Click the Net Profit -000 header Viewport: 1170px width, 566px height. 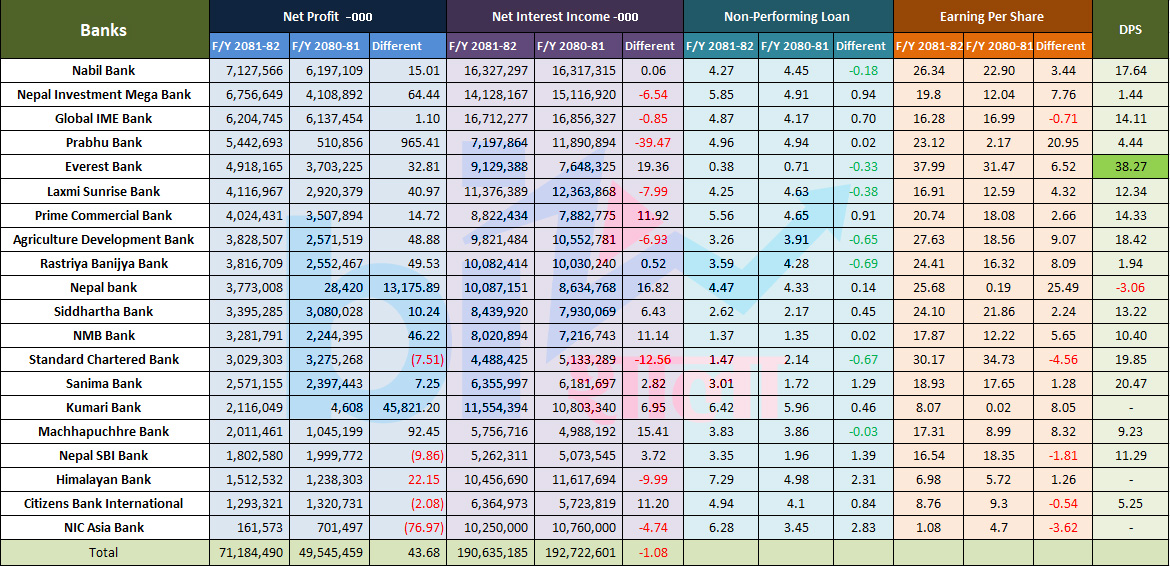pos(328,16)
